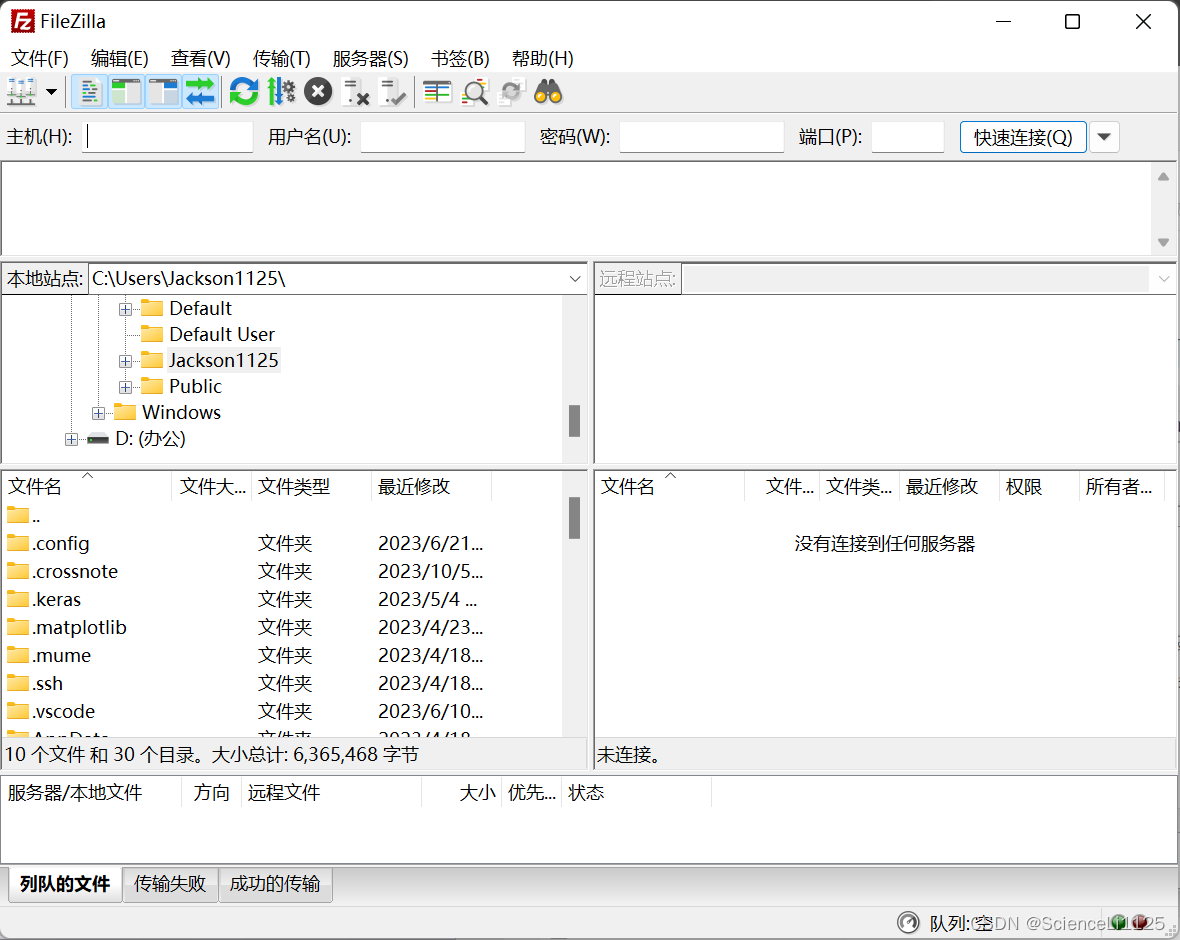The width and height of the screenshot is (1180, 940).
Task: Open 传输(T) menu
Action: click(281, 58)
